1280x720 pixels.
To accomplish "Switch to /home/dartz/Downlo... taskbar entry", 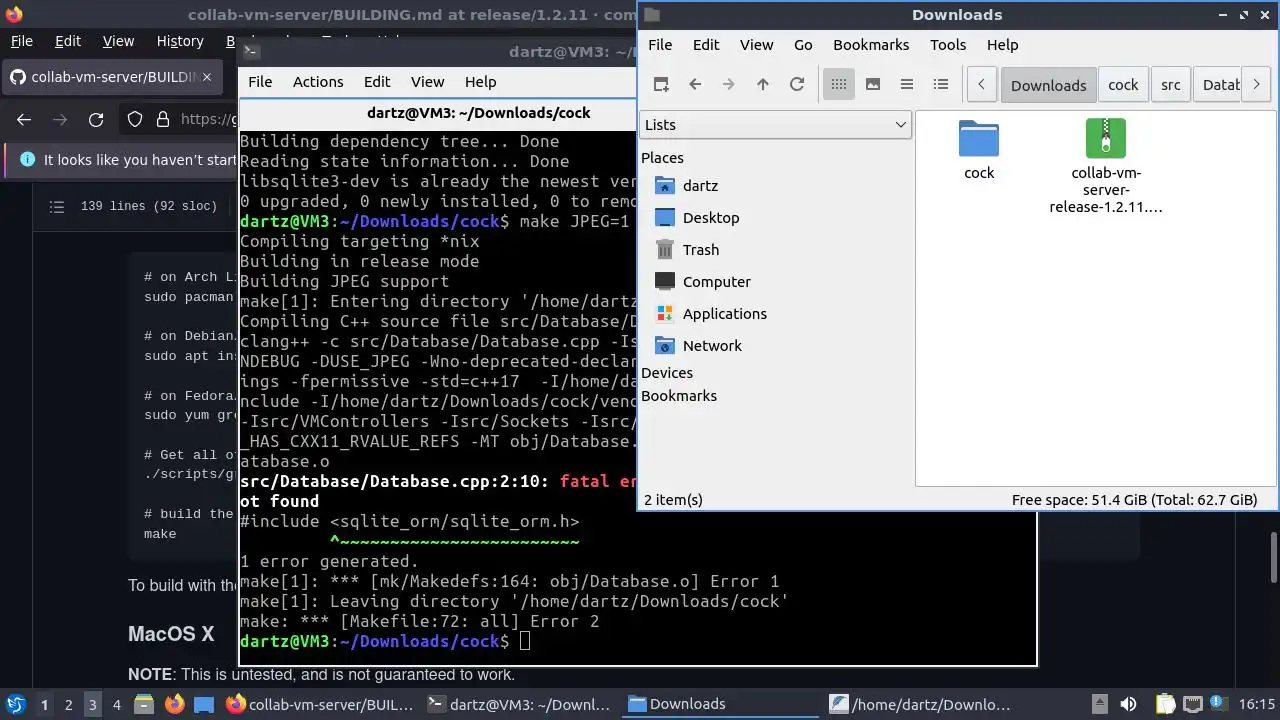I will click(921, 704).
